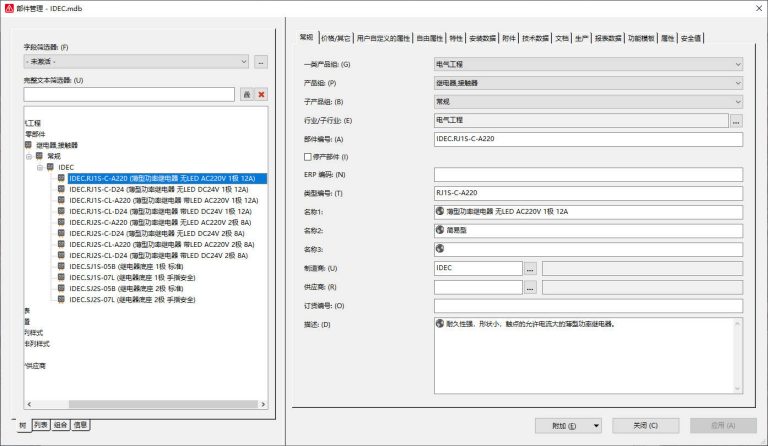Open the 功能模板 tab
The image size is (768, 446).
(x=641, y=38)
